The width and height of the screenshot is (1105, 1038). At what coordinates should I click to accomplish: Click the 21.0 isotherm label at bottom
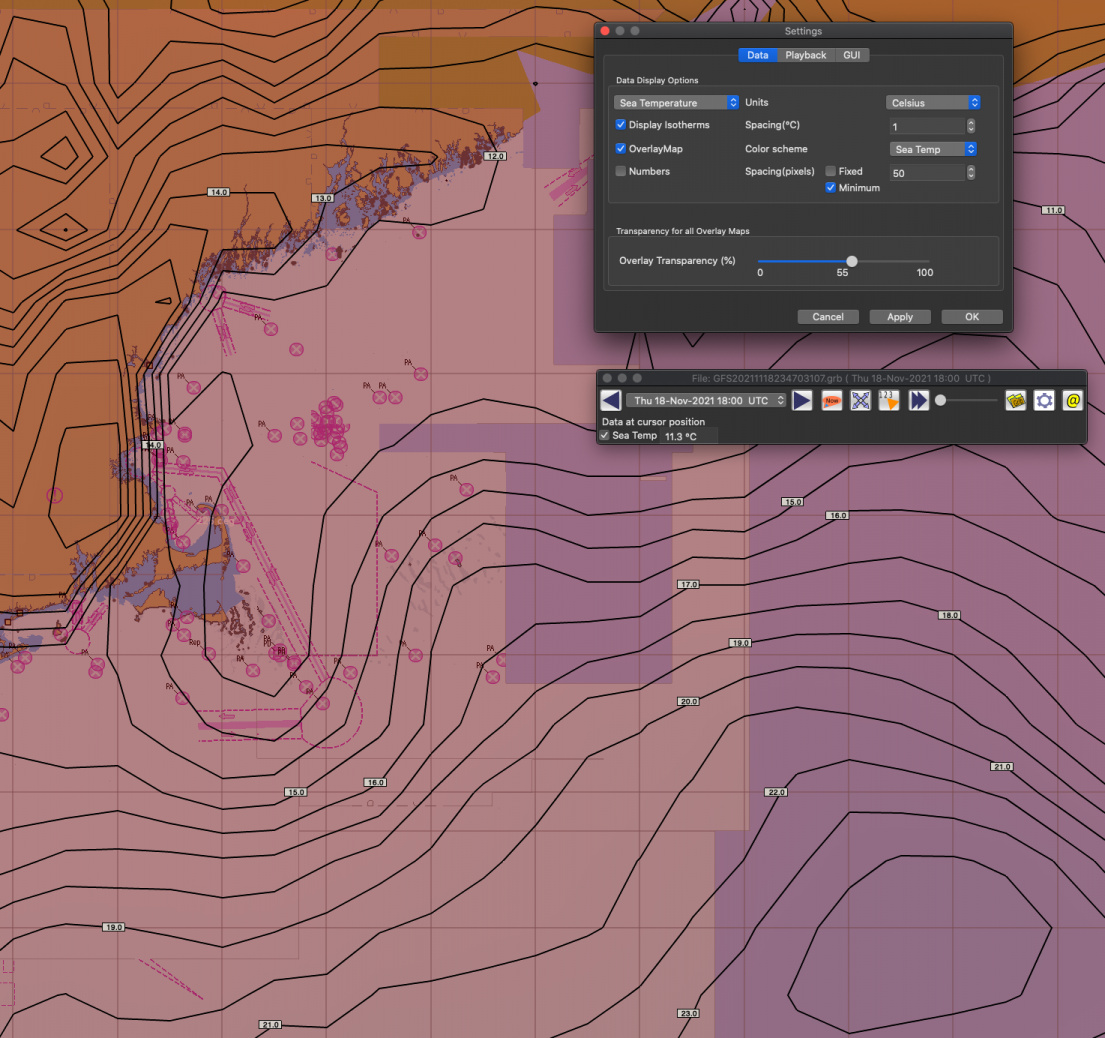click(x=270, y=1025)
